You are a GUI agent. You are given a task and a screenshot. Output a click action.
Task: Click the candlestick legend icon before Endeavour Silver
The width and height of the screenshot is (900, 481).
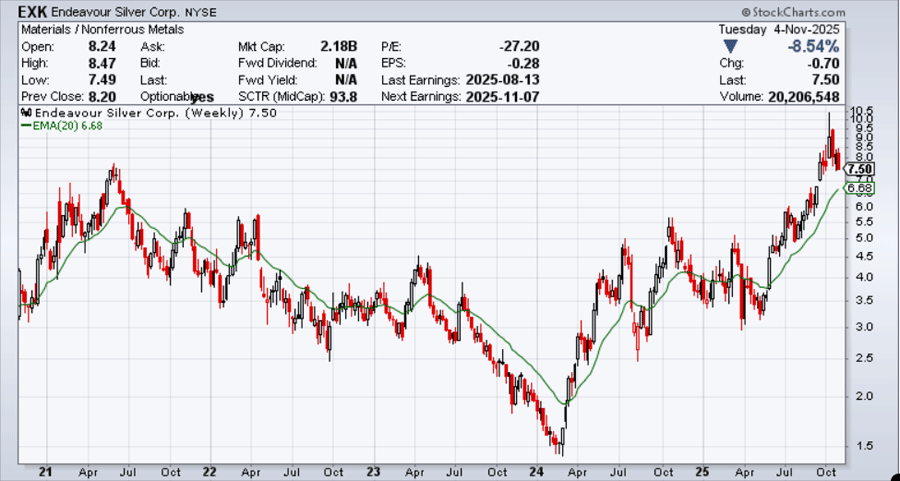click(25, 114)
